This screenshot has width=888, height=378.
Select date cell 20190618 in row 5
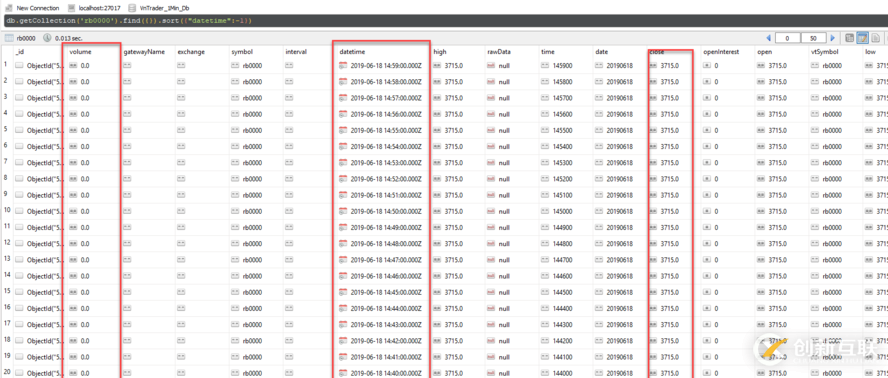pyautogui.click(x=620, y=130)
